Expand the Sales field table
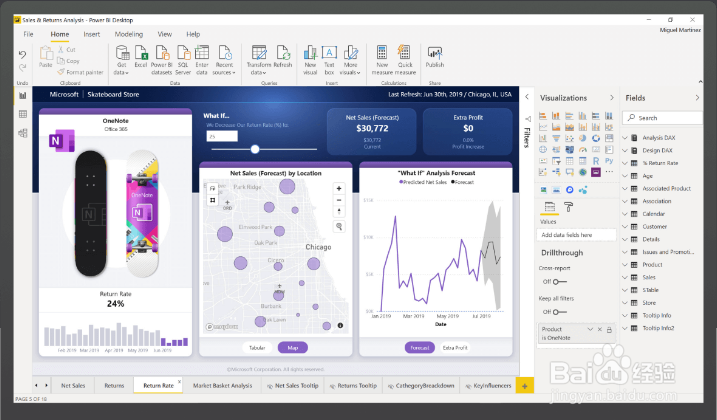The height and width of the screenshot is (420, 717). 625,277
